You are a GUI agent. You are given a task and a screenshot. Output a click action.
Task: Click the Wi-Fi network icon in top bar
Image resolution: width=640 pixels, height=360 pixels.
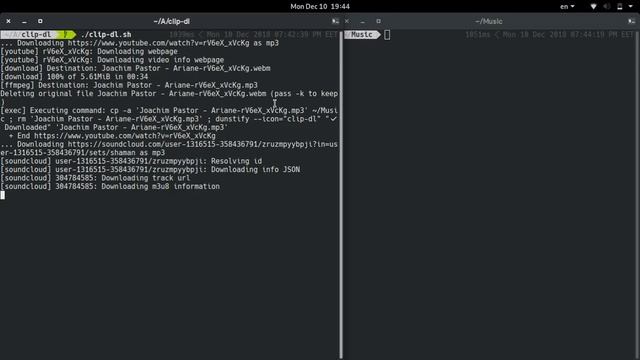coord(593,7)
